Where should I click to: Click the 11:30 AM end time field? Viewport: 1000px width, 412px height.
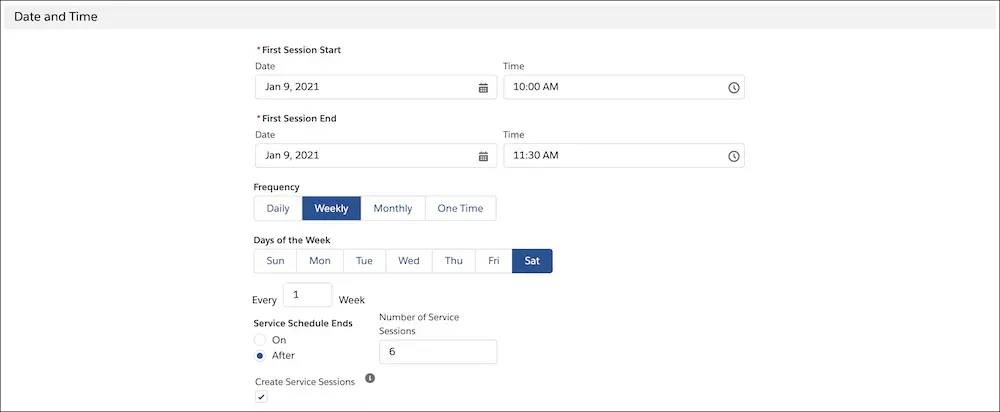[x=624, y=156]
